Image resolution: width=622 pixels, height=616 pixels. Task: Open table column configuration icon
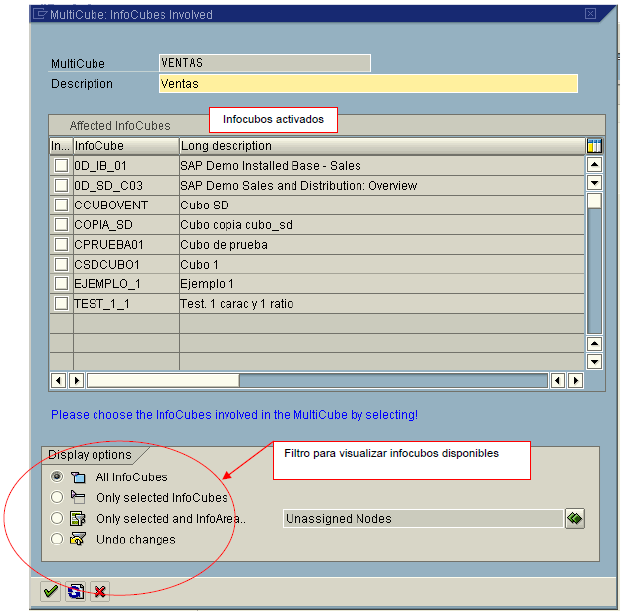[594, 146]
